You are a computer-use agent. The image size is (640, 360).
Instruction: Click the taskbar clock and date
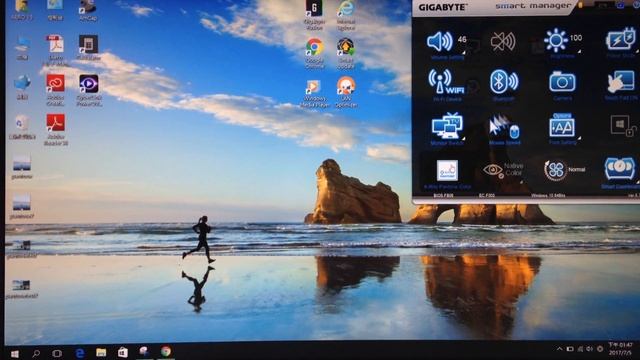(620, 348)
